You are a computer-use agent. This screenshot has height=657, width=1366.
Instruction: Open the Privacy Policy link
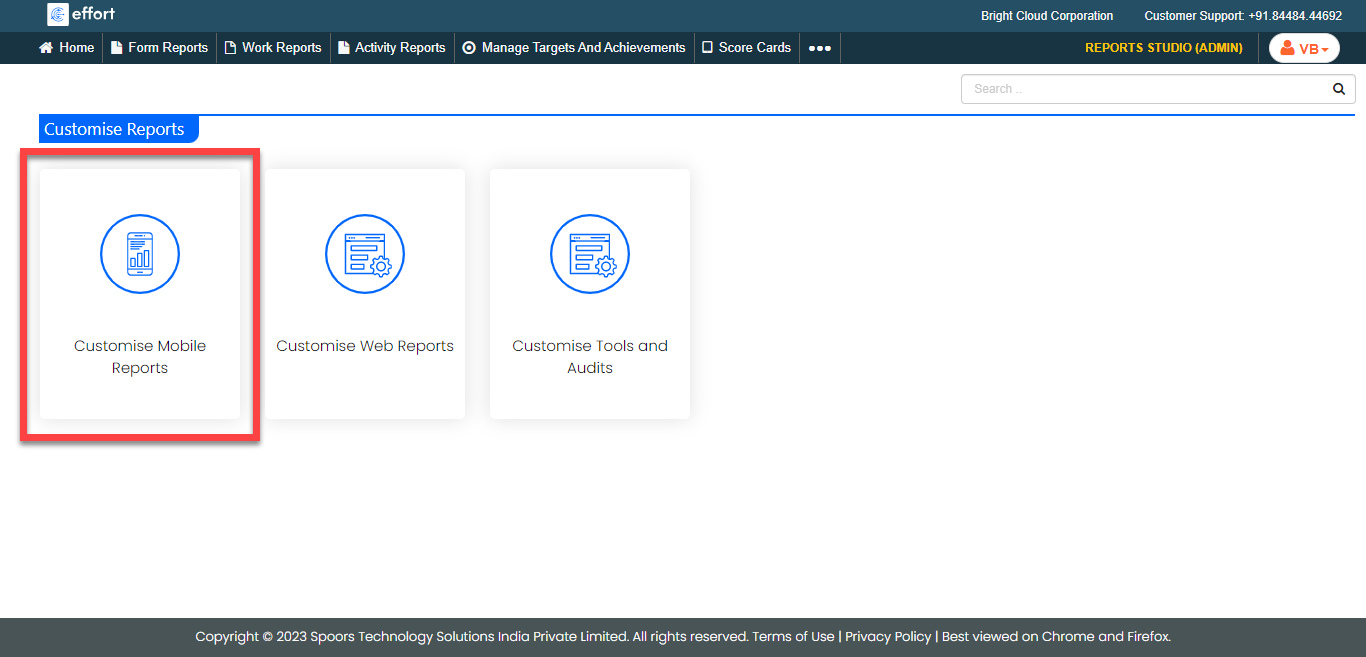(888, 637)
